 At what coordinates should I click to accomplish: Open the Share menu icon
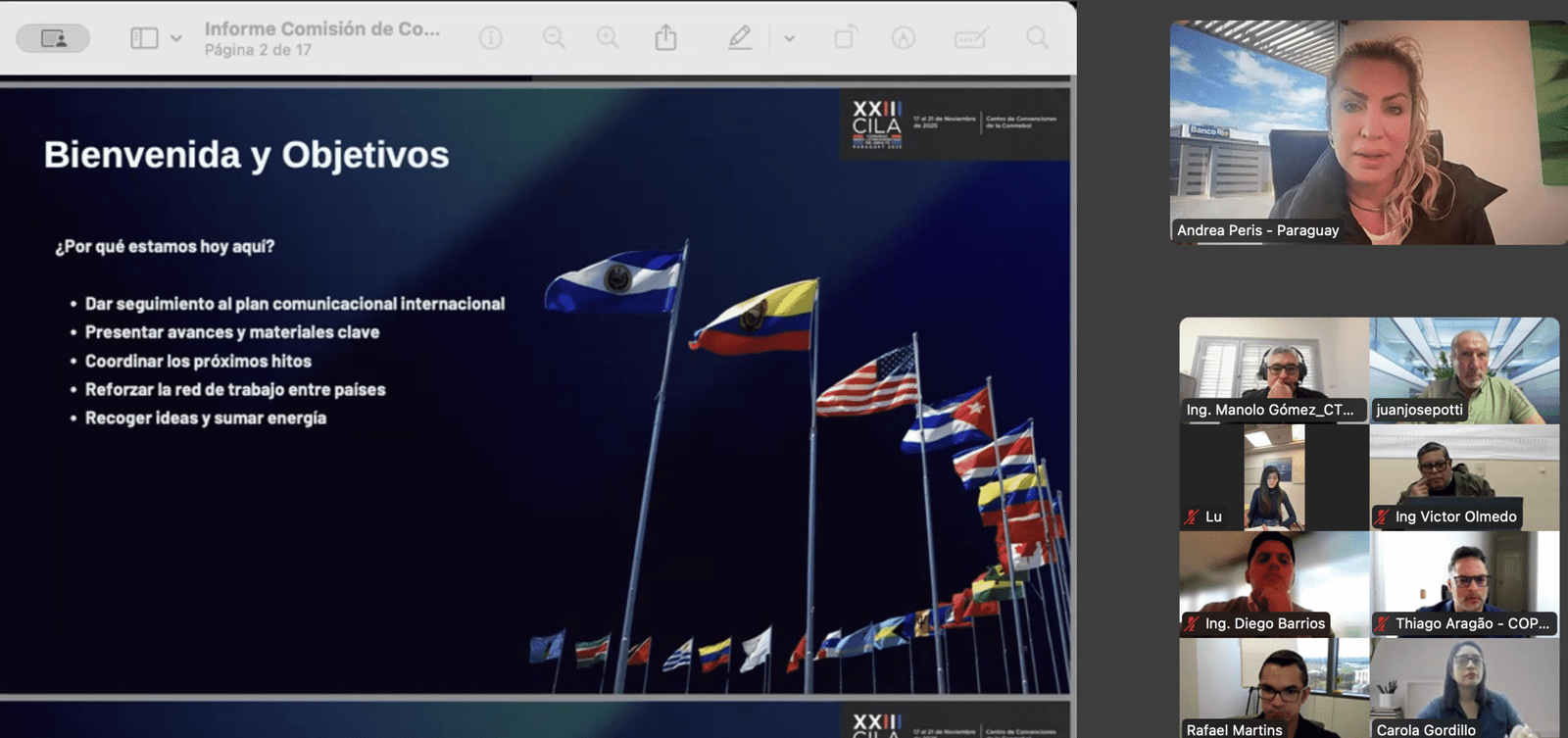[x=665, y=38]
